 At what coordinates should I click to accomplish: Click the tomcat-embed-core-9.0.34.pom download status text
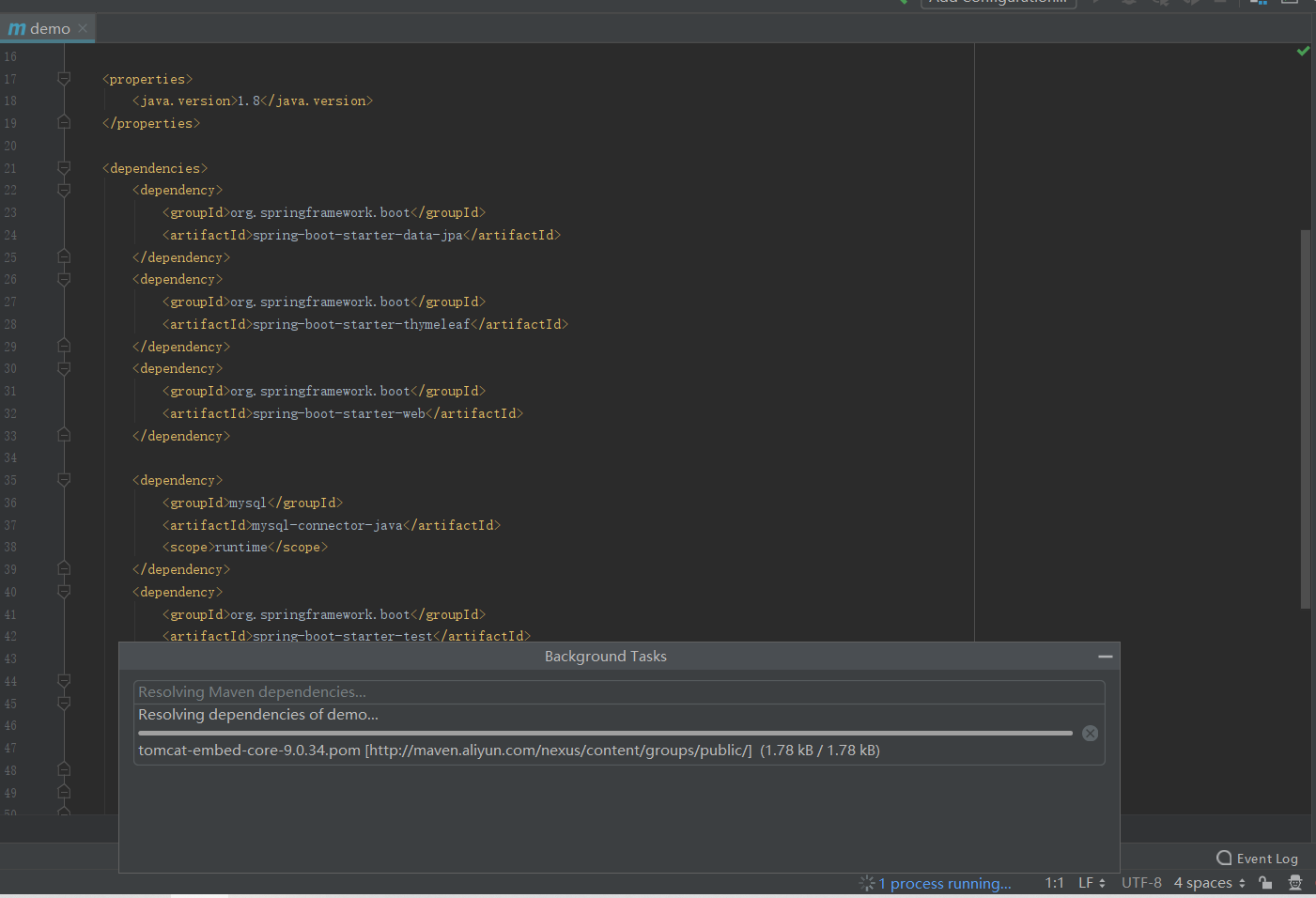(x=509, y=751)
